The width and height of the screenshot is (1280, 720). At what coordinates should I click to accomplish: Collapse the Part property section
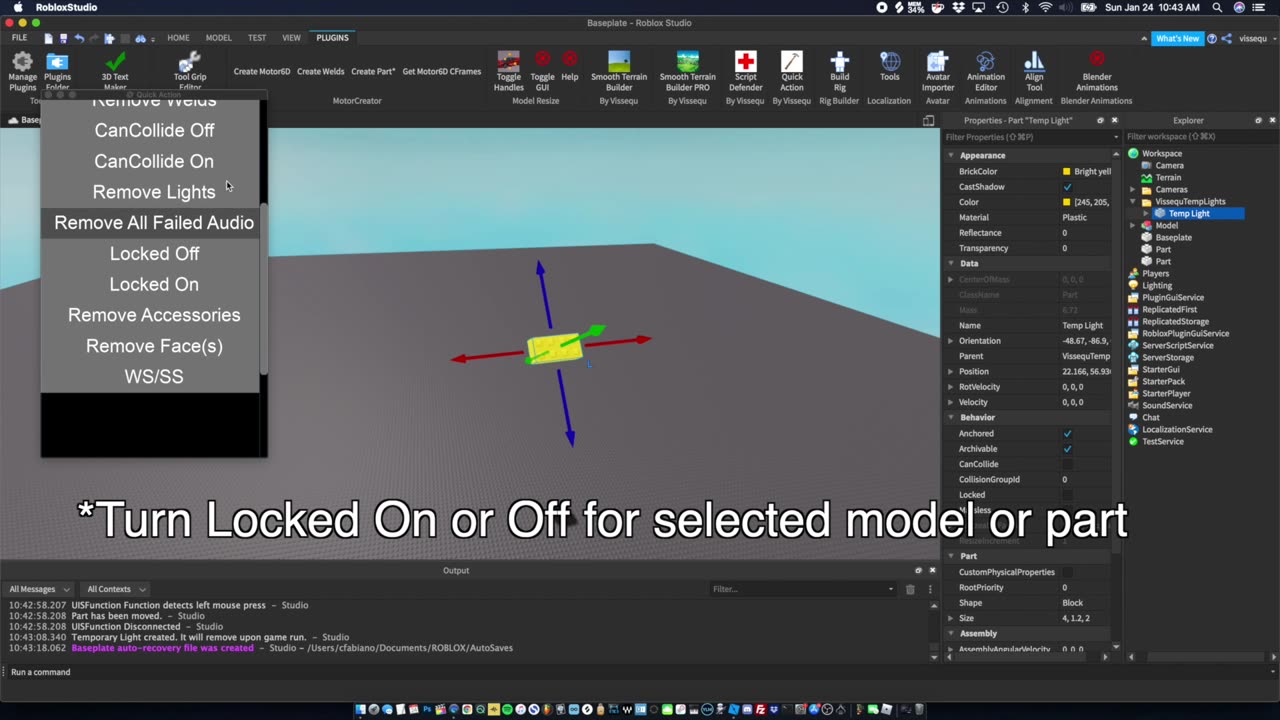(x=951, y=556)
